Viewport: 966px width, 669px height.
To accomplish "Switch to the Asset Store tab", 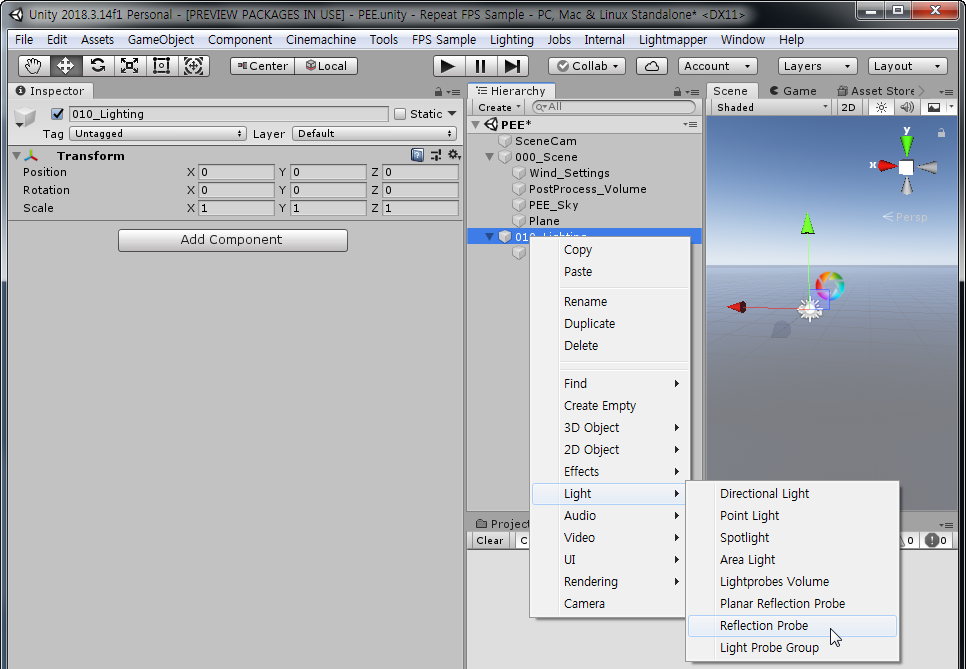I will (x=875, y=91).
